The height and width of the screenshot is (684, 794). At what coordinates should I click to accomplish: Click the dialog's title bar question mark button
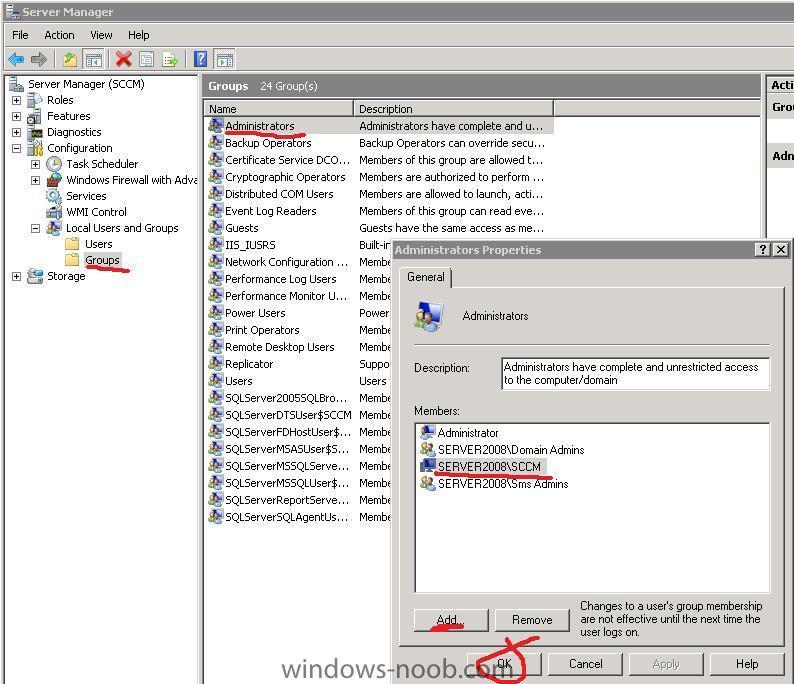pos(763,250)
